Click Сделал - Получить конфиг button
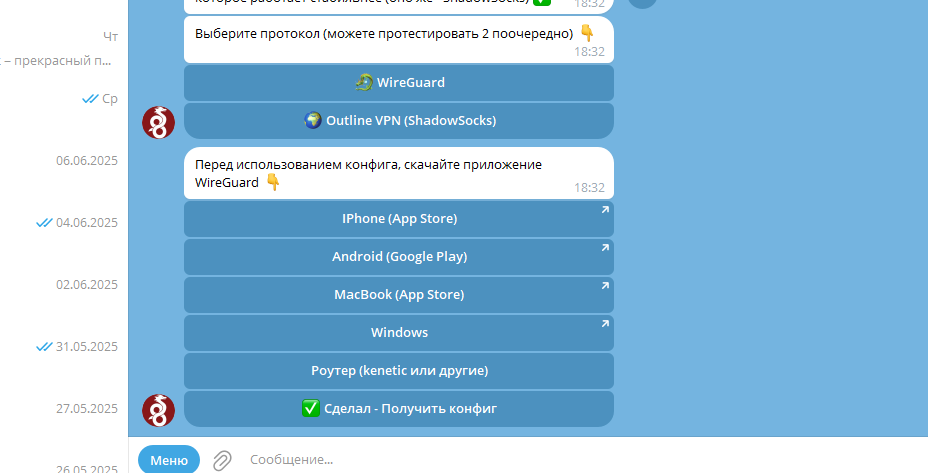This screenshot has height=473, width=928. click(x=399, y=408)
